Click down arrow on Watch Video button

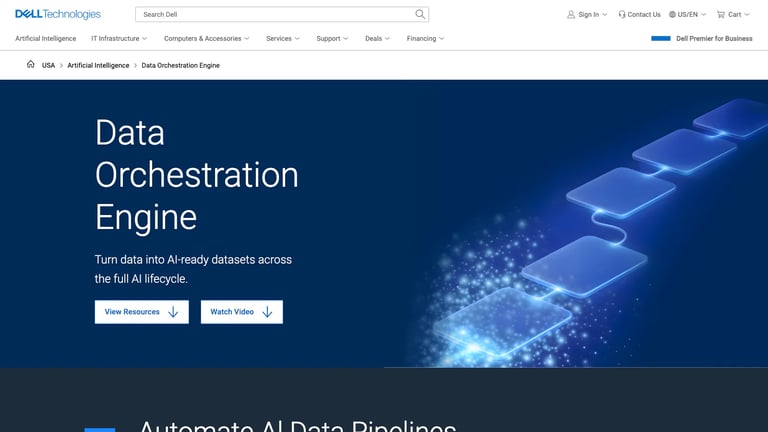pyautogui.click(x=267, y=312)
